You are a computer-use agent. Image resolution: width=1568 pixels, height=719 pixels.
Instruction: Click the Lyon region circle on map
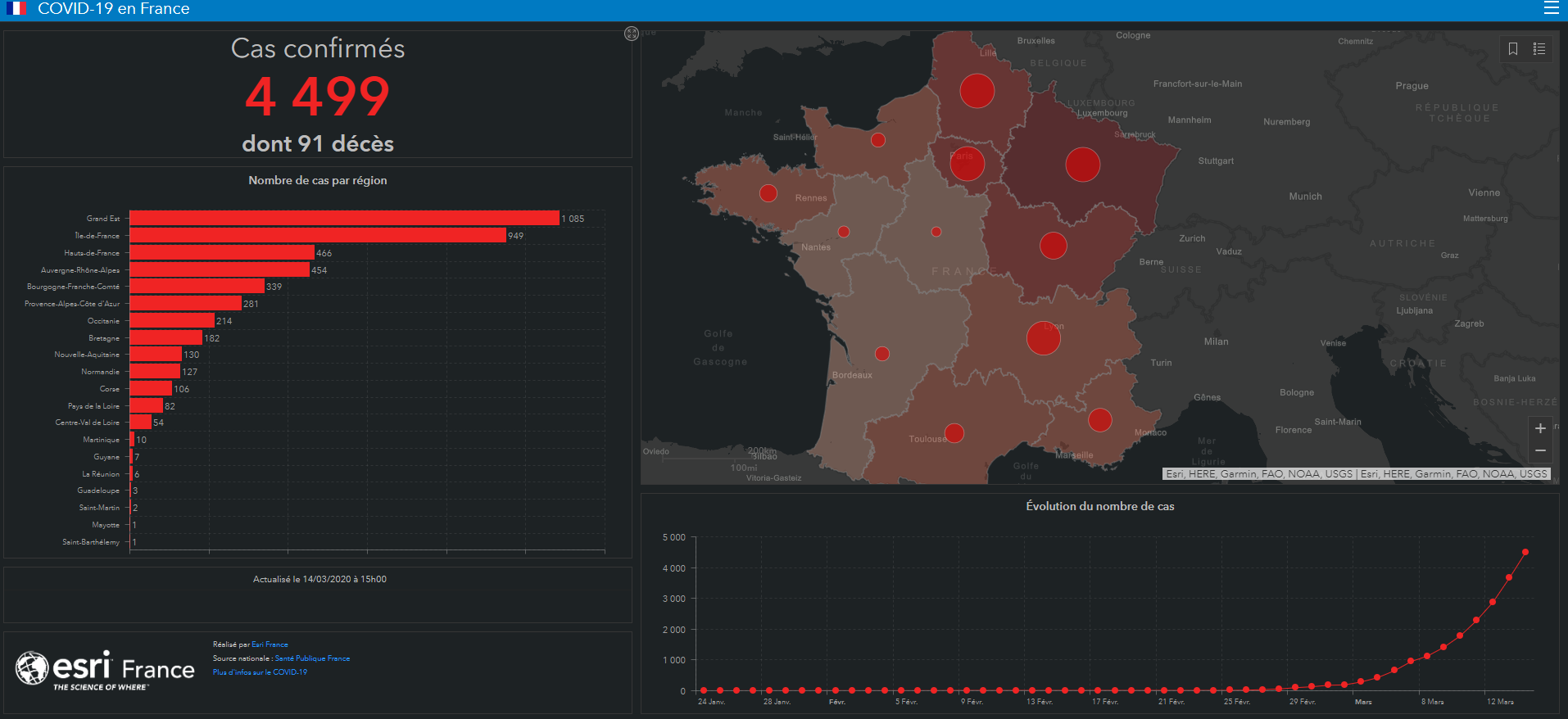point(1043,337)
